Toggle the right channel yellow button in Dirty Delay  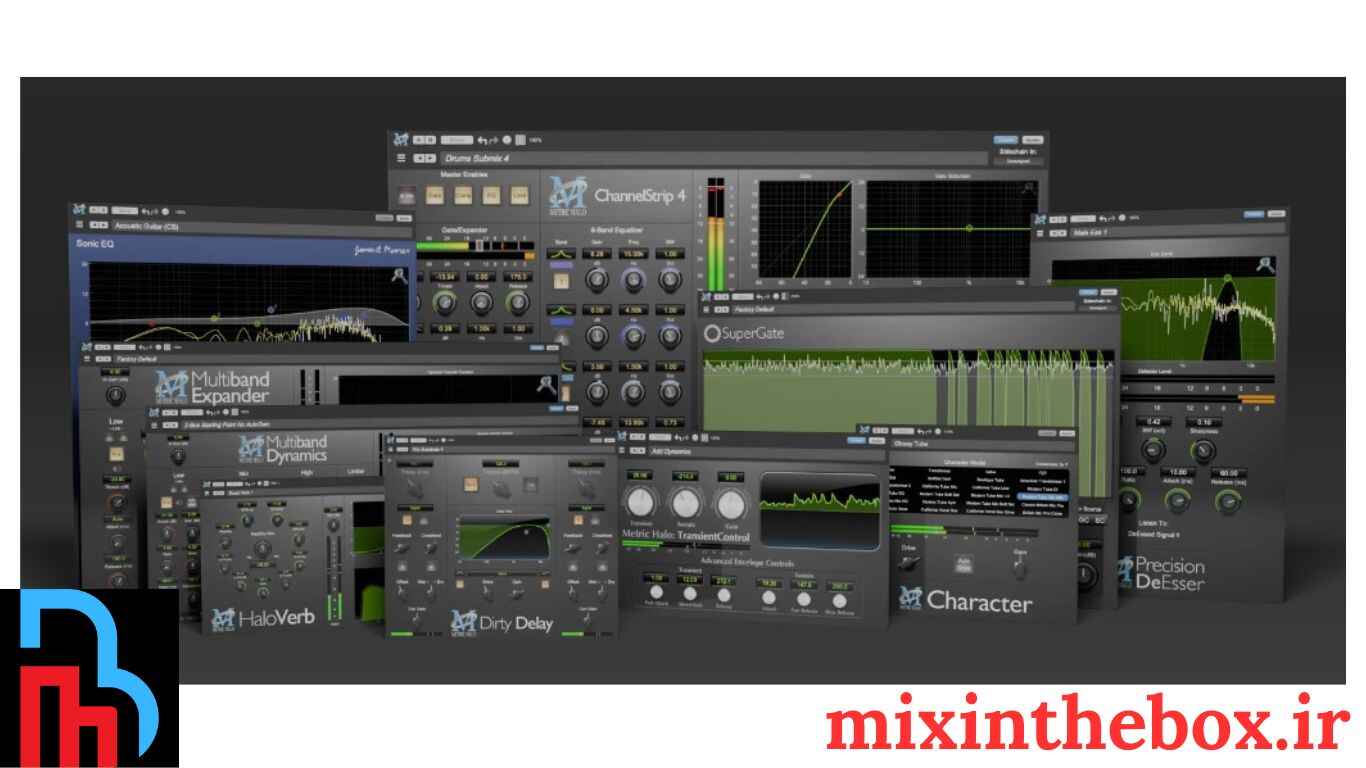pyautogui.click(x=579, y=521)
